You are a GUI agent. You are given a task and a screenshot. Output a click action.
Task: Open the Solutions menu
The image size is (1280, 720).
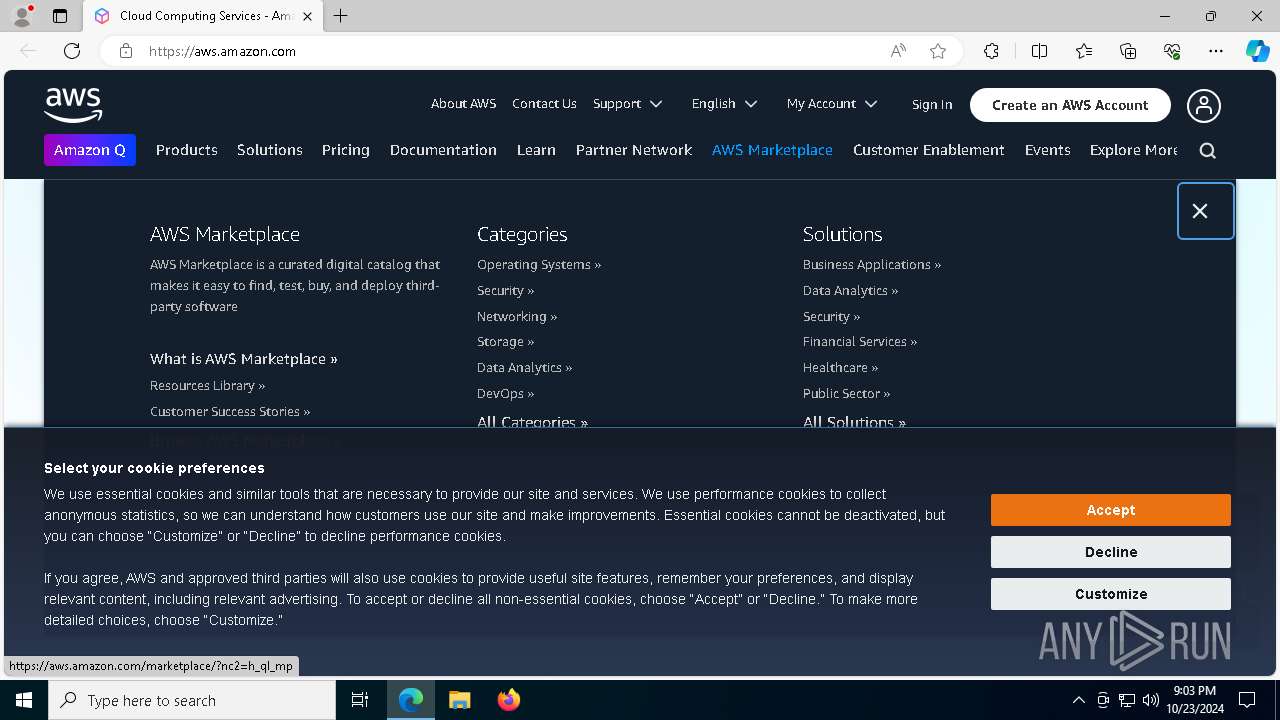point(270,150)
